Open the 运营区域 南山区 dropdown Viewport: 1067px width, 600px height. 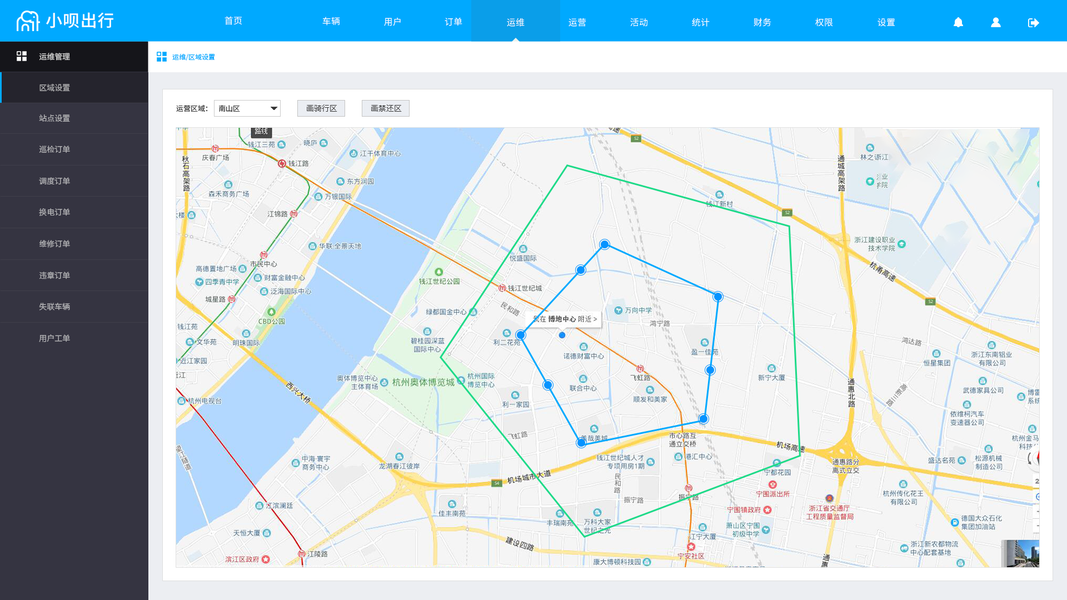(x=247, y=108)
